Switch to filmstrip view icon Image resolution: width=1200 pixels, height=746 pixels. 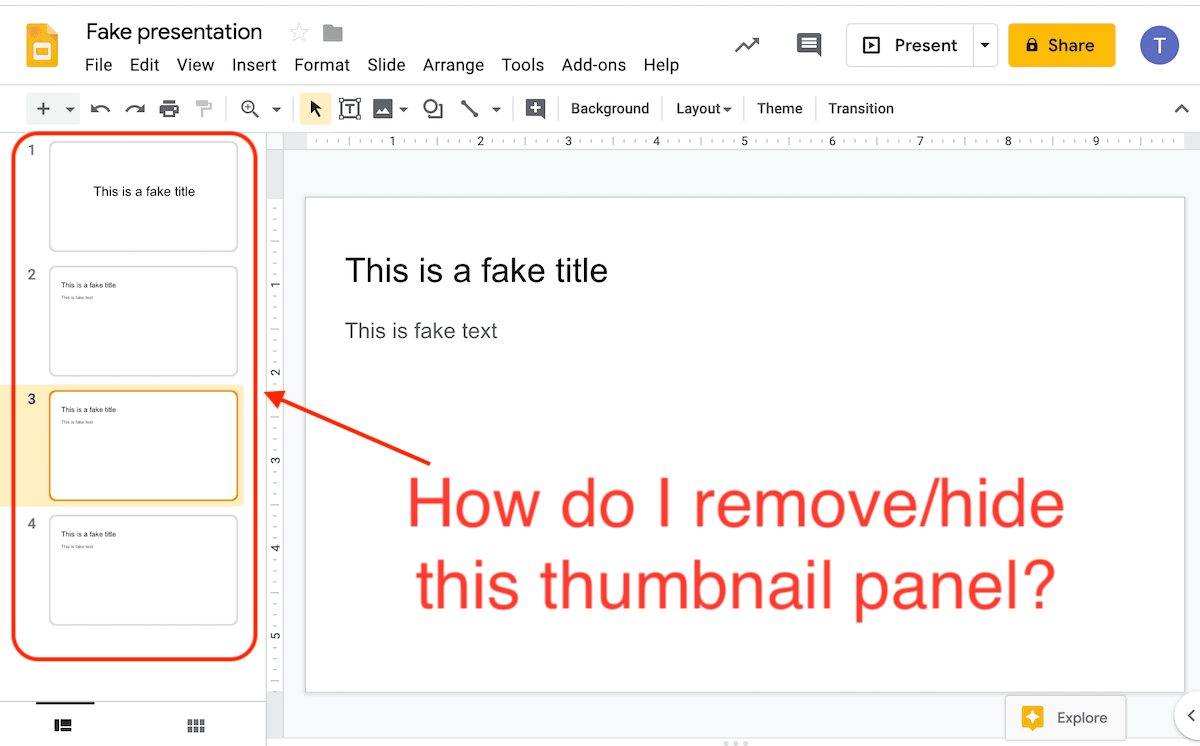(x=63, y=726)
